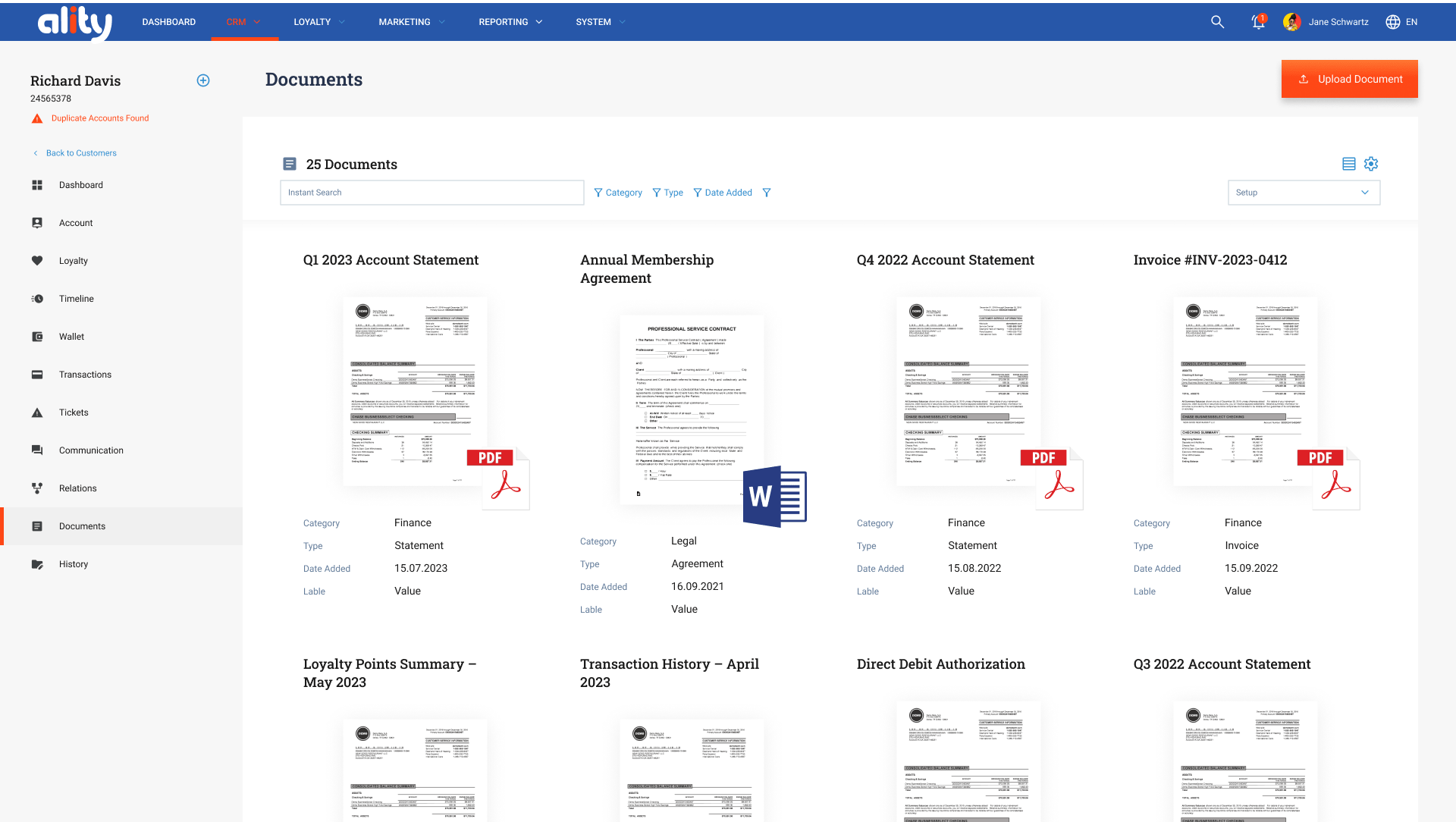The image size is (1456, 822).
Task: Click the Duplicate Accounts warning triangle
Action: (x=37, y=118)
